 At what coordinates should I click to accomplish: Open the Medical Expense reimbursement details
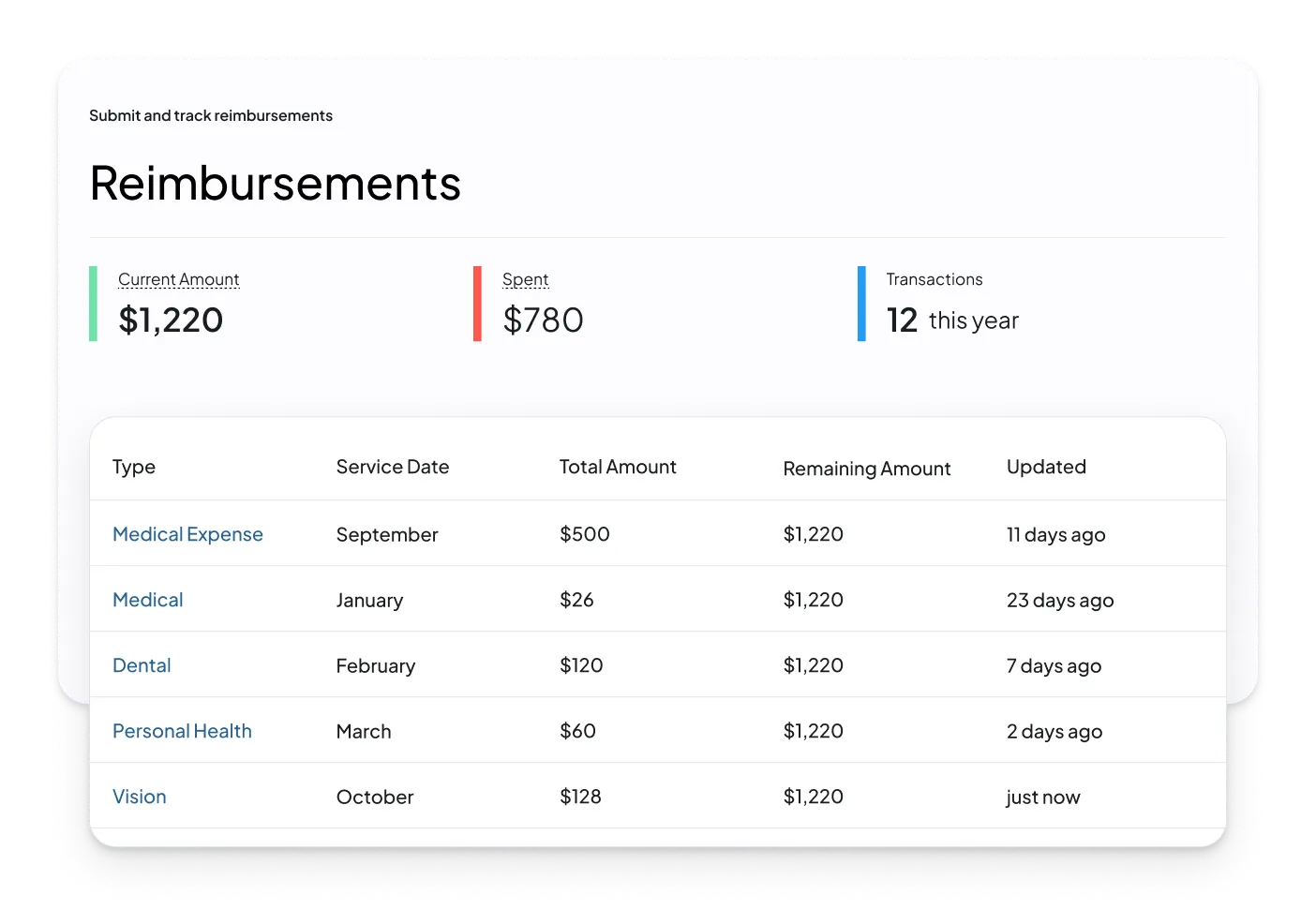coord(187,534)
